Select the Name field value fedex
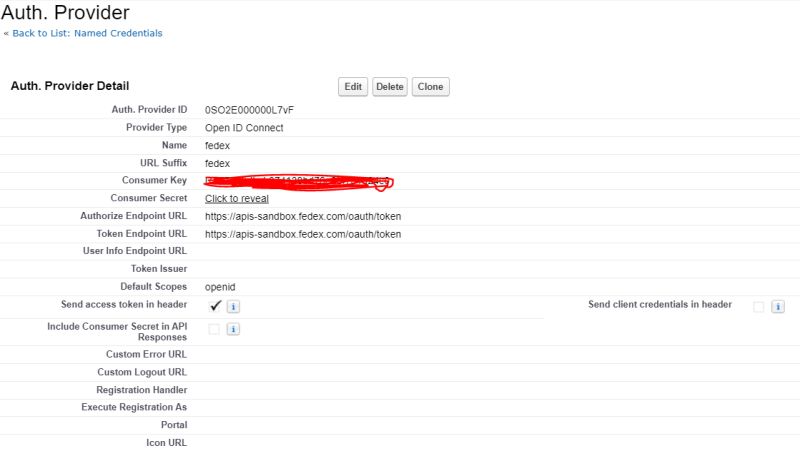 tap(217, 146)
